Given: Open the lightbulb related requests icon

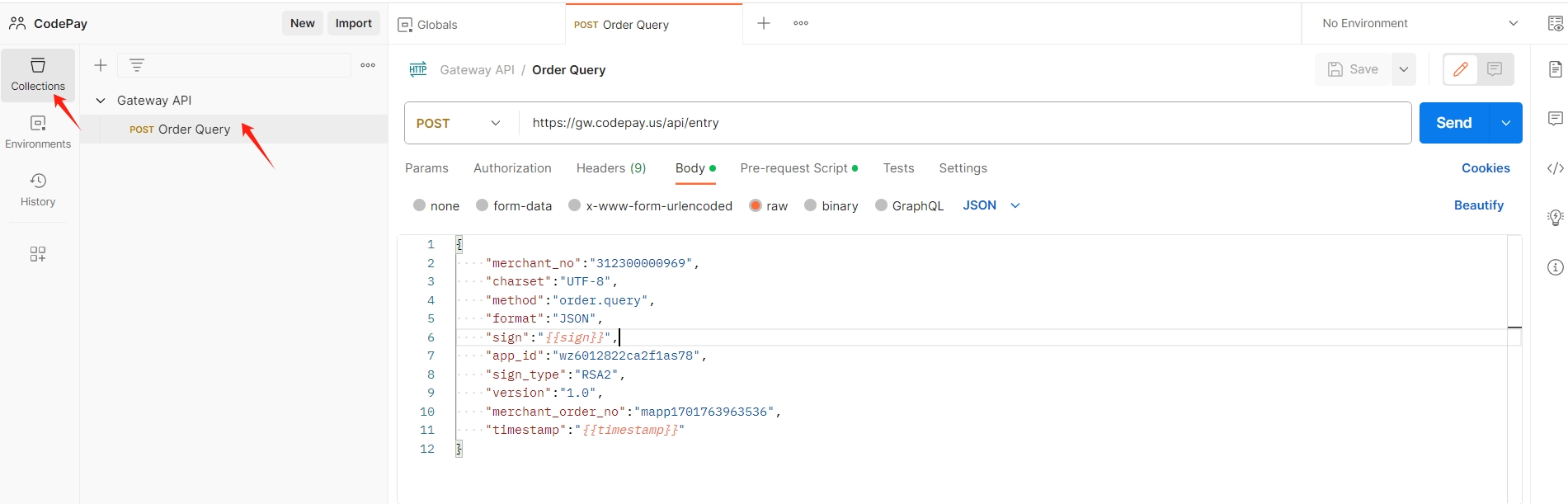Looking at the screenshot, I should tap(1556, 218).
